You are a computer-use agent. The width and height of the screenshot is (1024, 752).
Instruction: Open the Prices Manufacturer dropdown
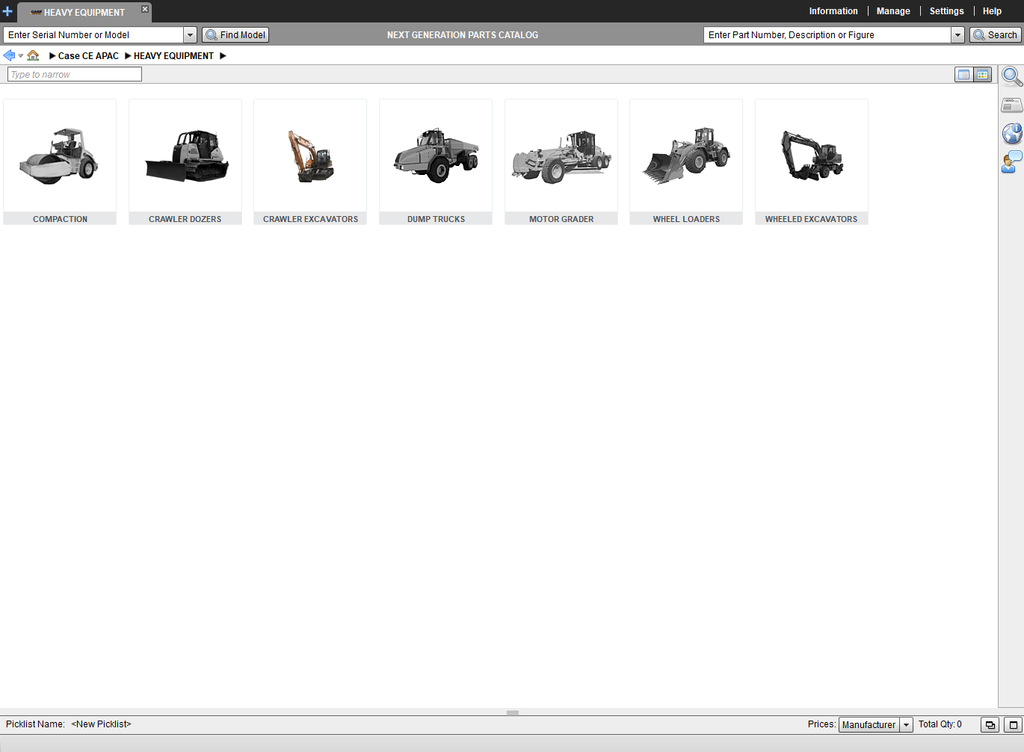(906, 725)
